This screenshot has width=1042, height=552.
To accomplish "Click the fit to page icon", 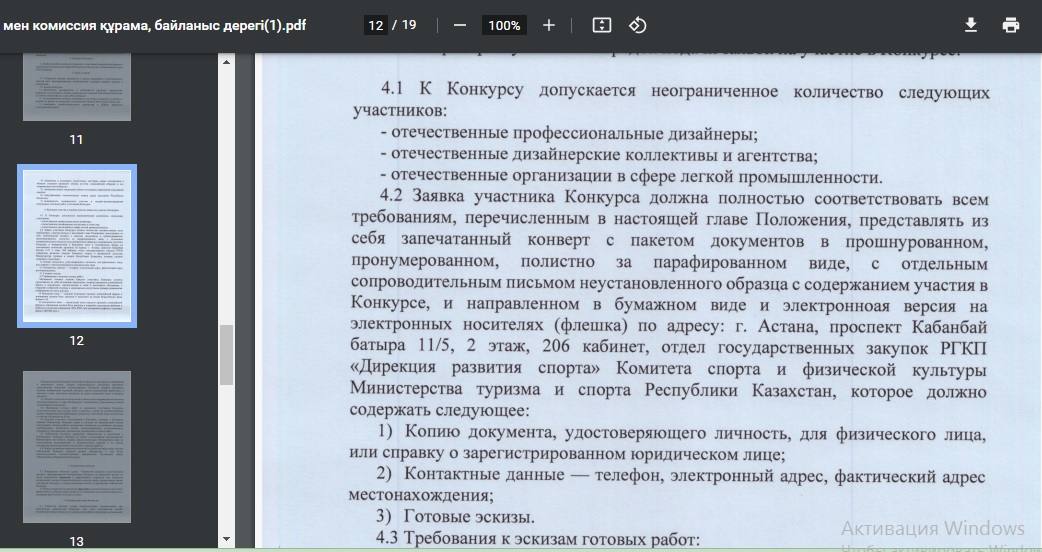I will 601,25.
